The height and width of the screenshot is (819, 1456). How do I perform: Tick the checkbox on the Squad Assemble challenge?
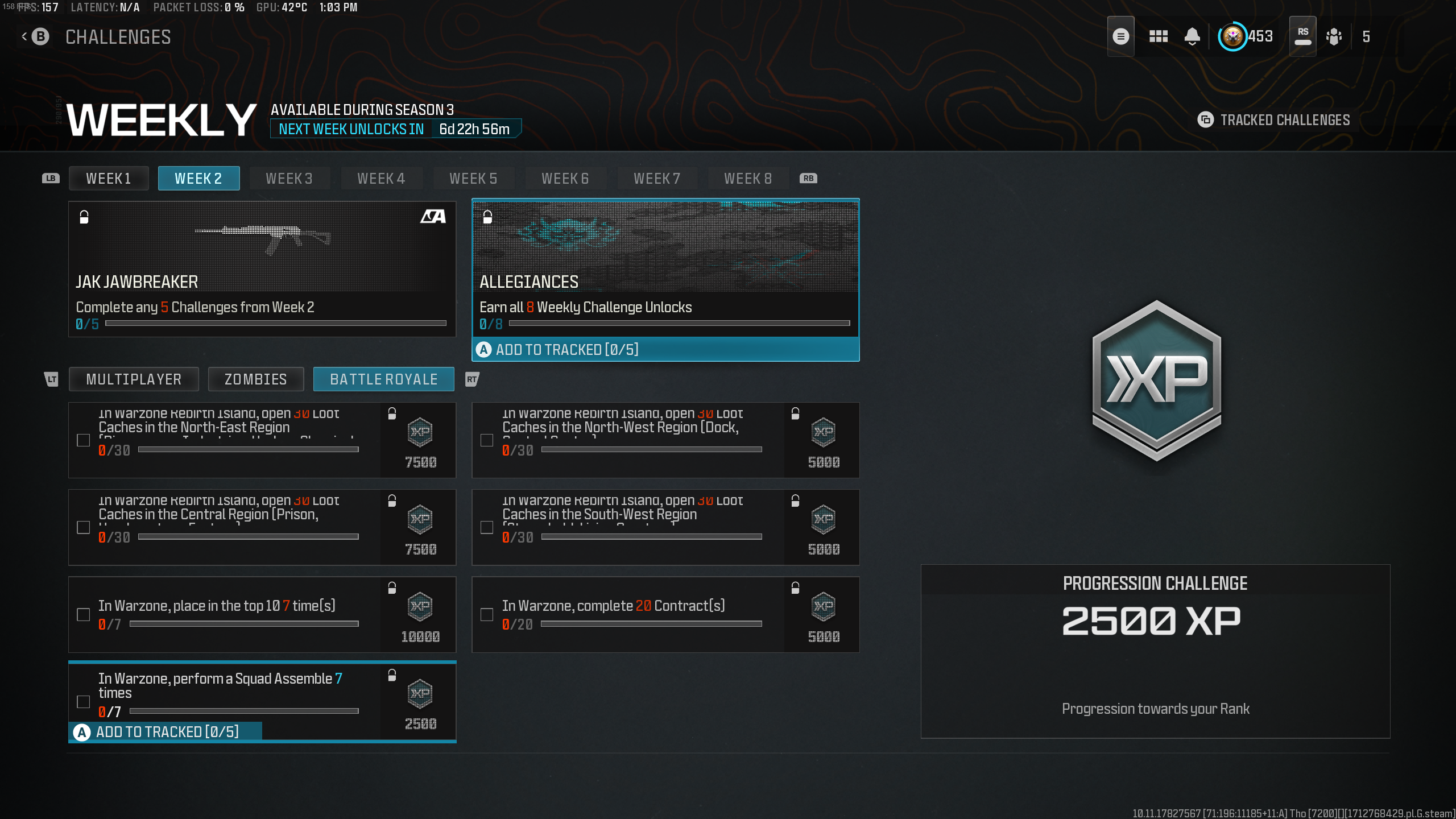(x=83, y=702)
